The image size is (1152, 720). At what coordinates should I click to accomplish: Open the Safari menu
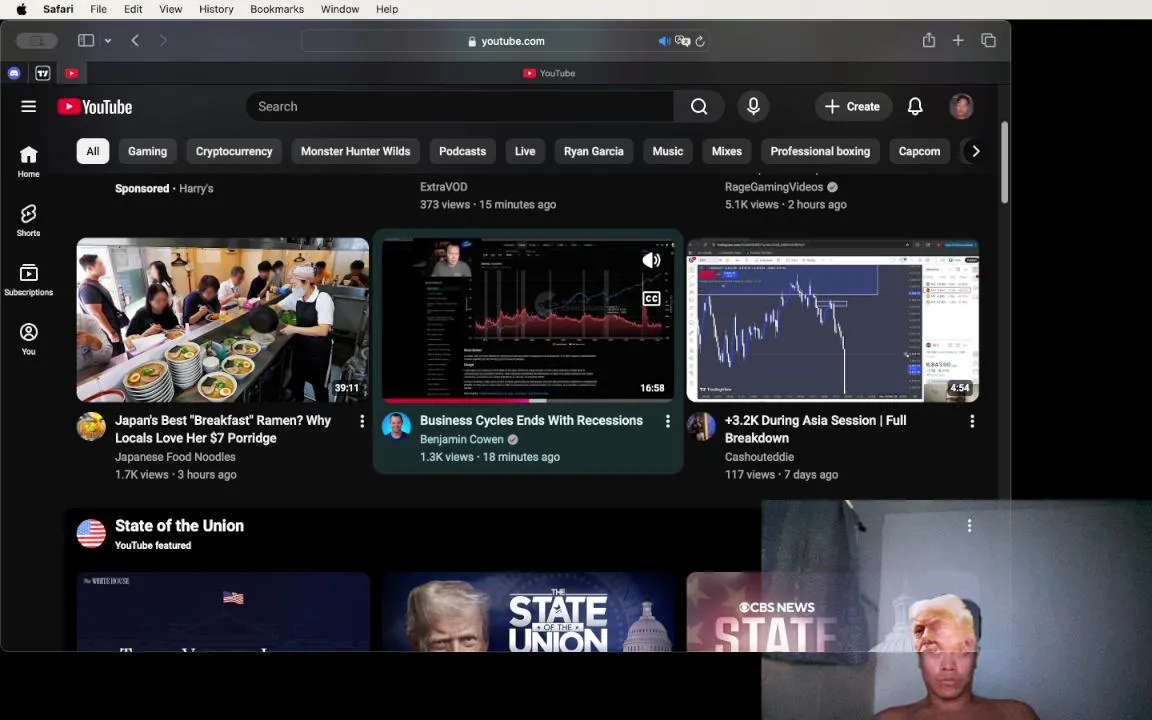tap(58, 9)
